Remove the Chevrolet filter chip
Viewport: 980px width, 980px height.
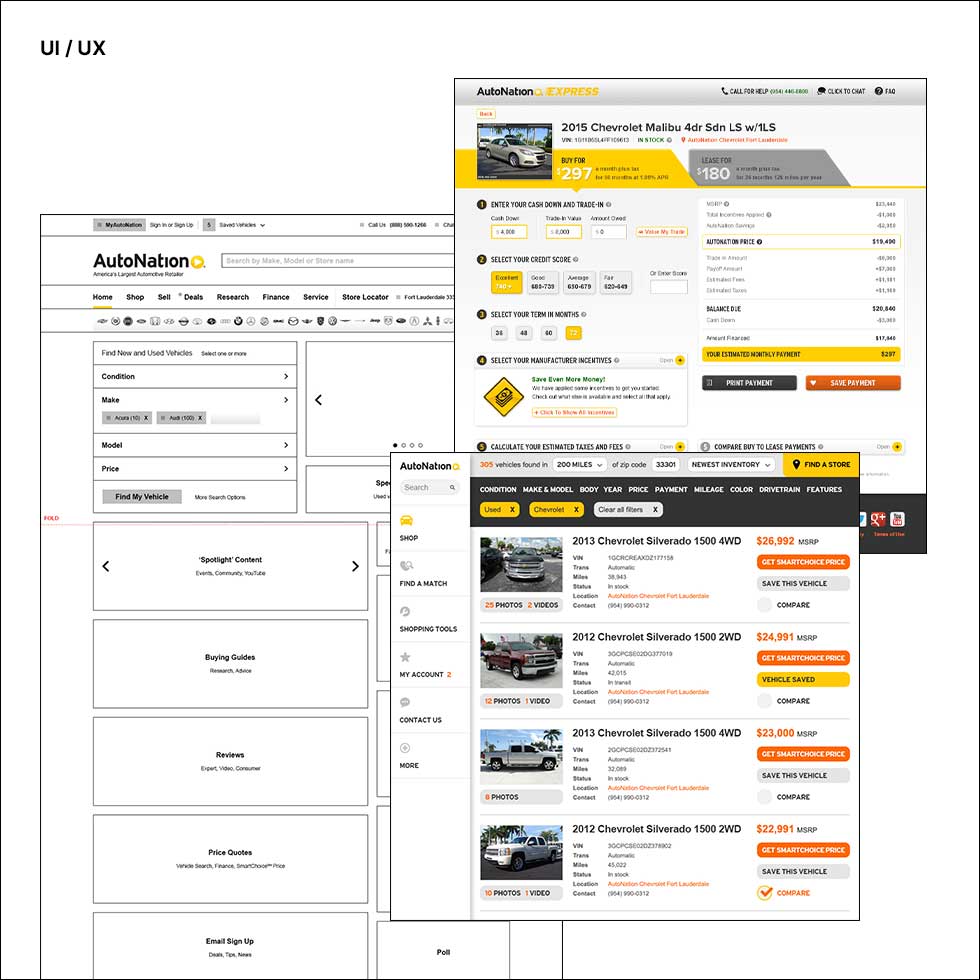[576, 509]
